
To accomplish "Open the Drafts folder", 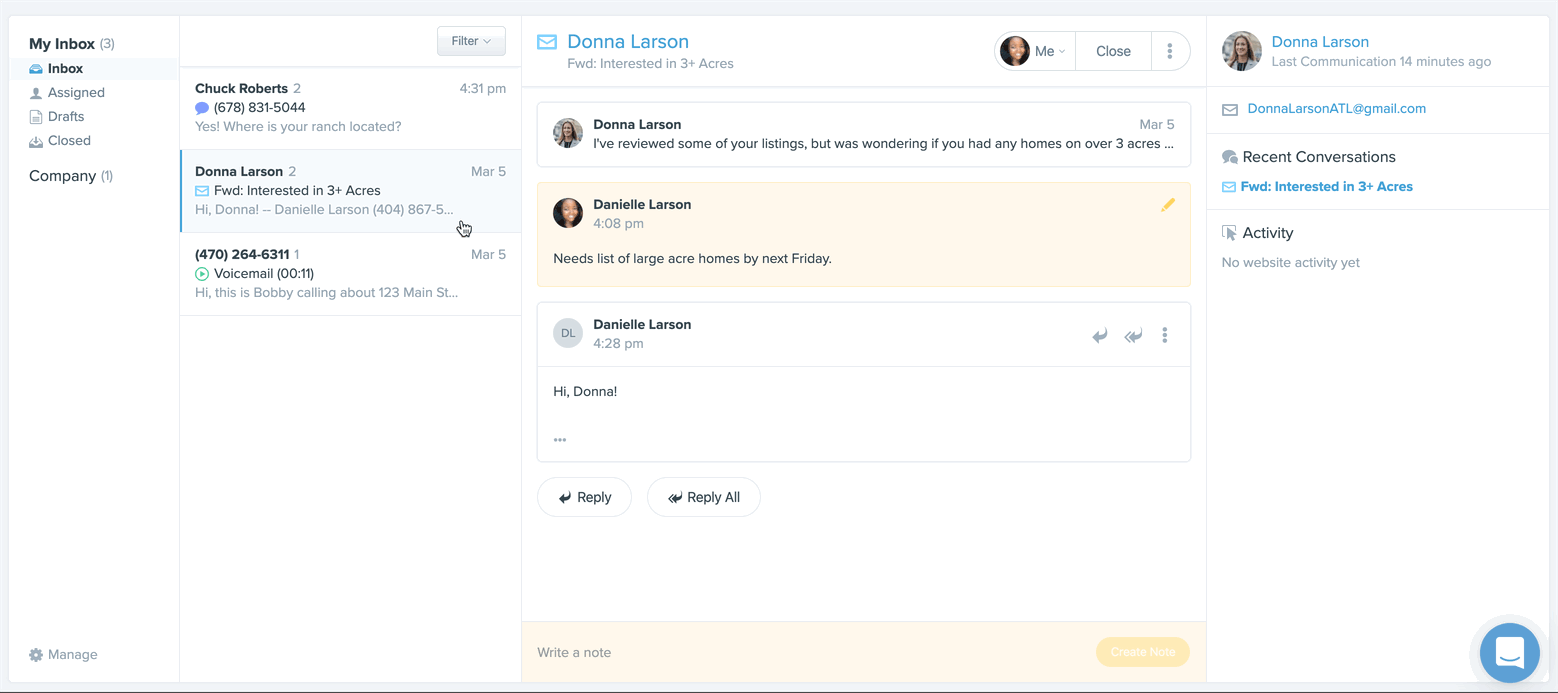I will pos(68,116).
